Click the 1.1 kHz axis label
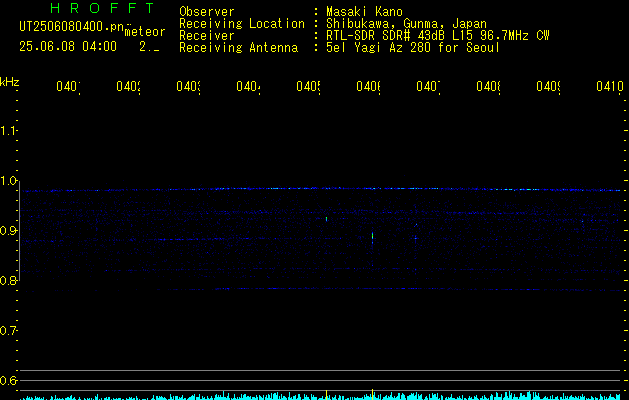 (8, 130)
